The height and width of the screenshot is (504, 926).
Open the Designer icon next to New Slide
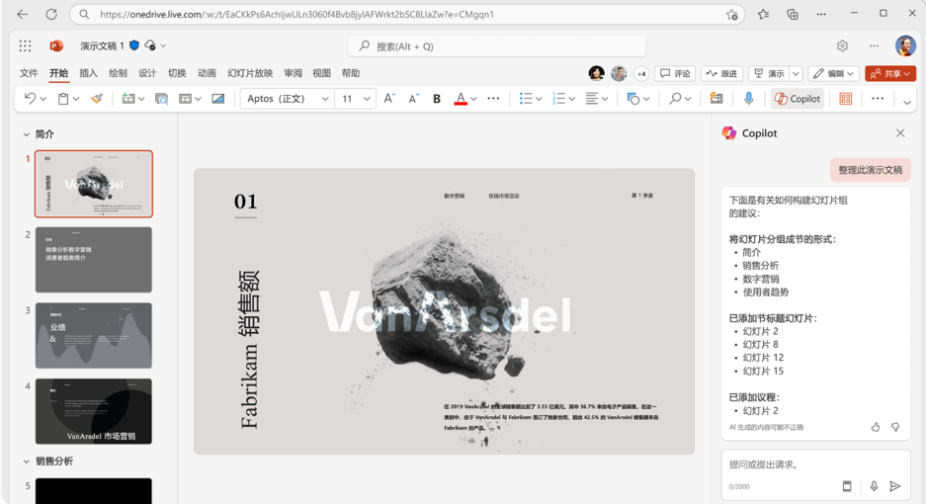[161, 99]
